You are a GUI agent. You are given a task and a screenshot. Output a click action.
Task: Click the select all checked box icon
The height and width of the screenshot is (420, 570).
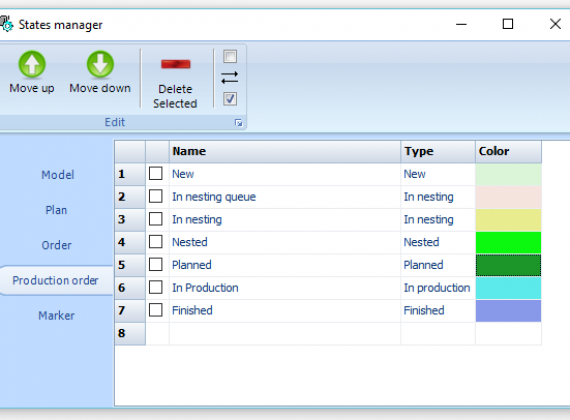coord(230,99)
